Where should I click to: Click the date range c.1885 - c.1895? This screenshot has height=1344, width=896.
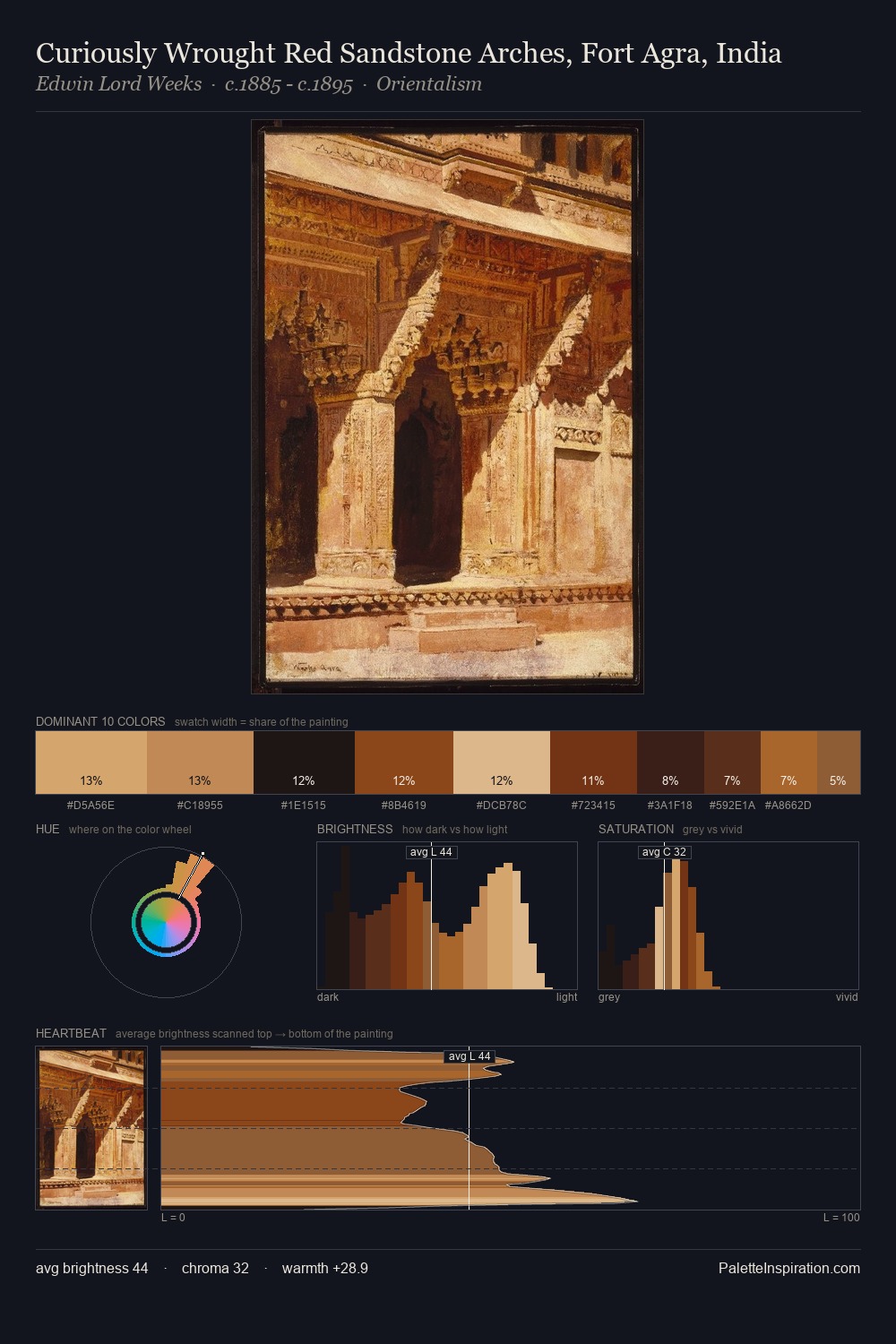[289, 84]
